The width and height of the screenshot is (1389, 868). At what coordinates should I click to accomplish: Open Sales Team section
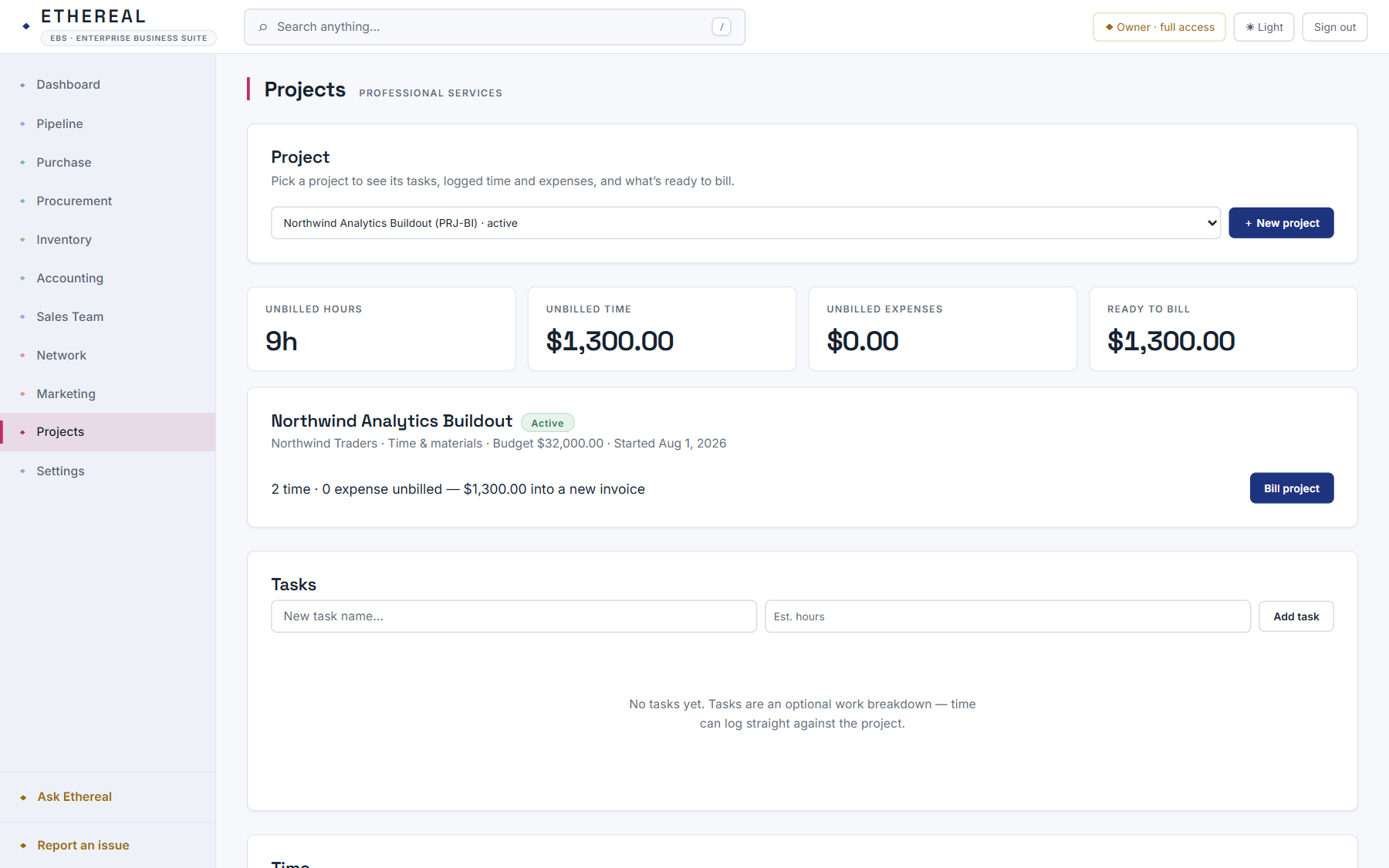tap(107, 316)
